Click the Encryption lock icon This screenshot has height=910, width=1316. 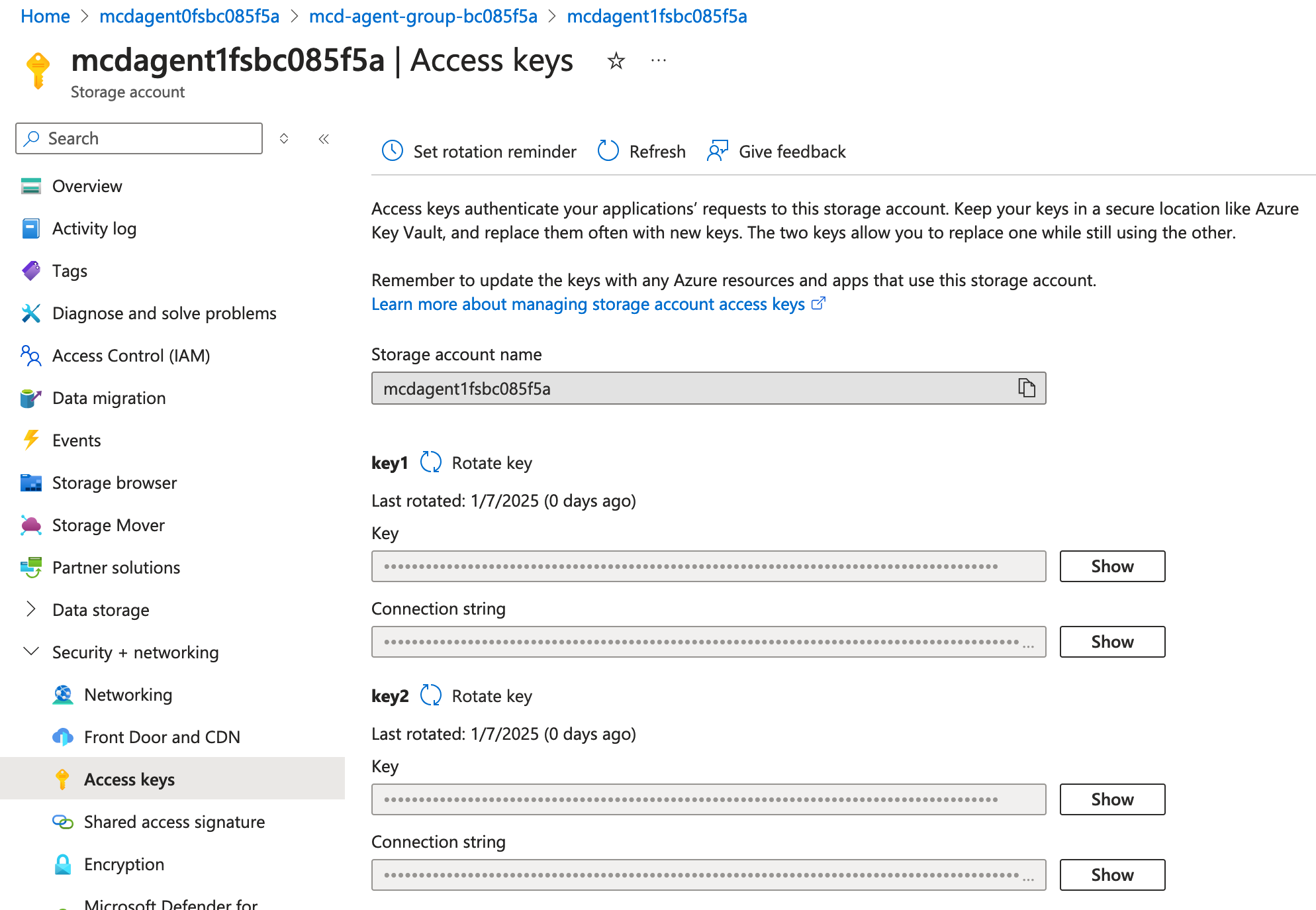[63, 864]
